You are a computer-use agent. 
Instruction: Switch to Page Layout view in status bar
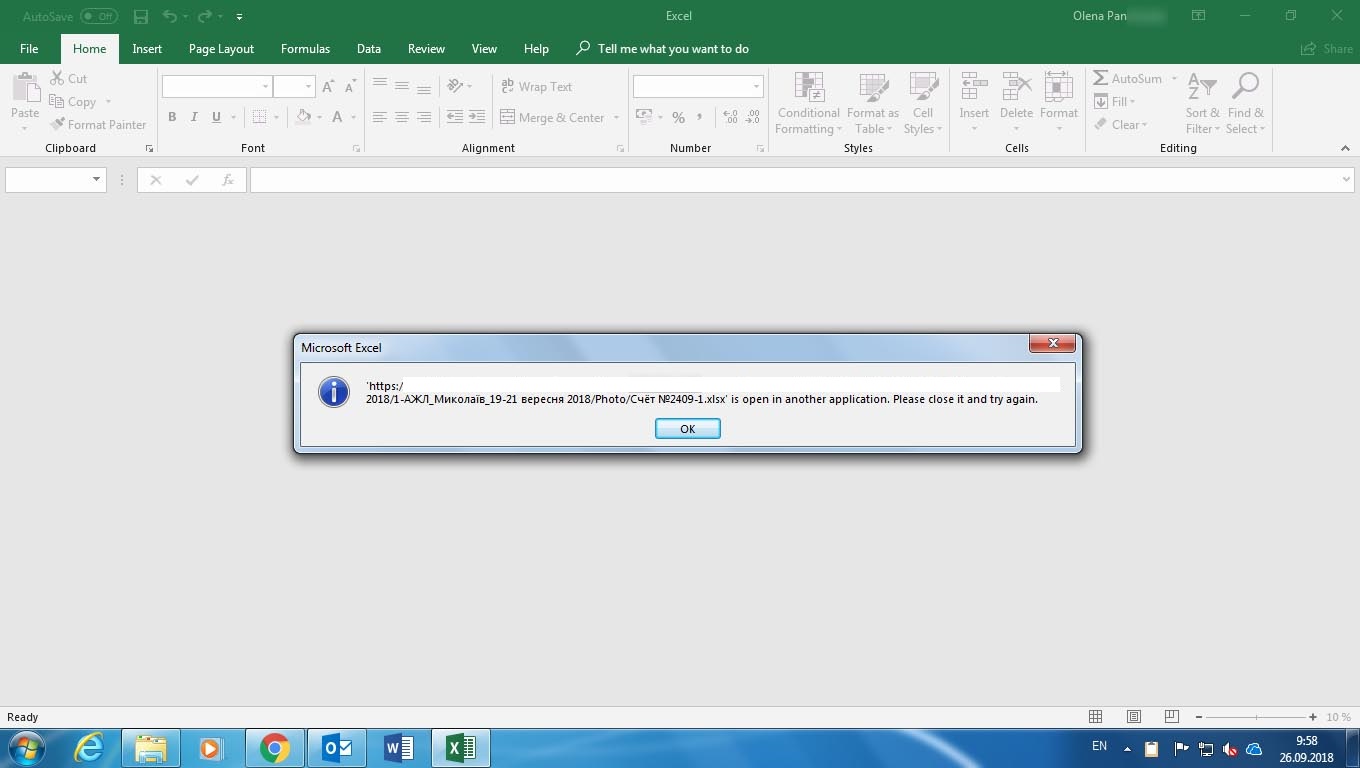click(x=1133, y=717)
